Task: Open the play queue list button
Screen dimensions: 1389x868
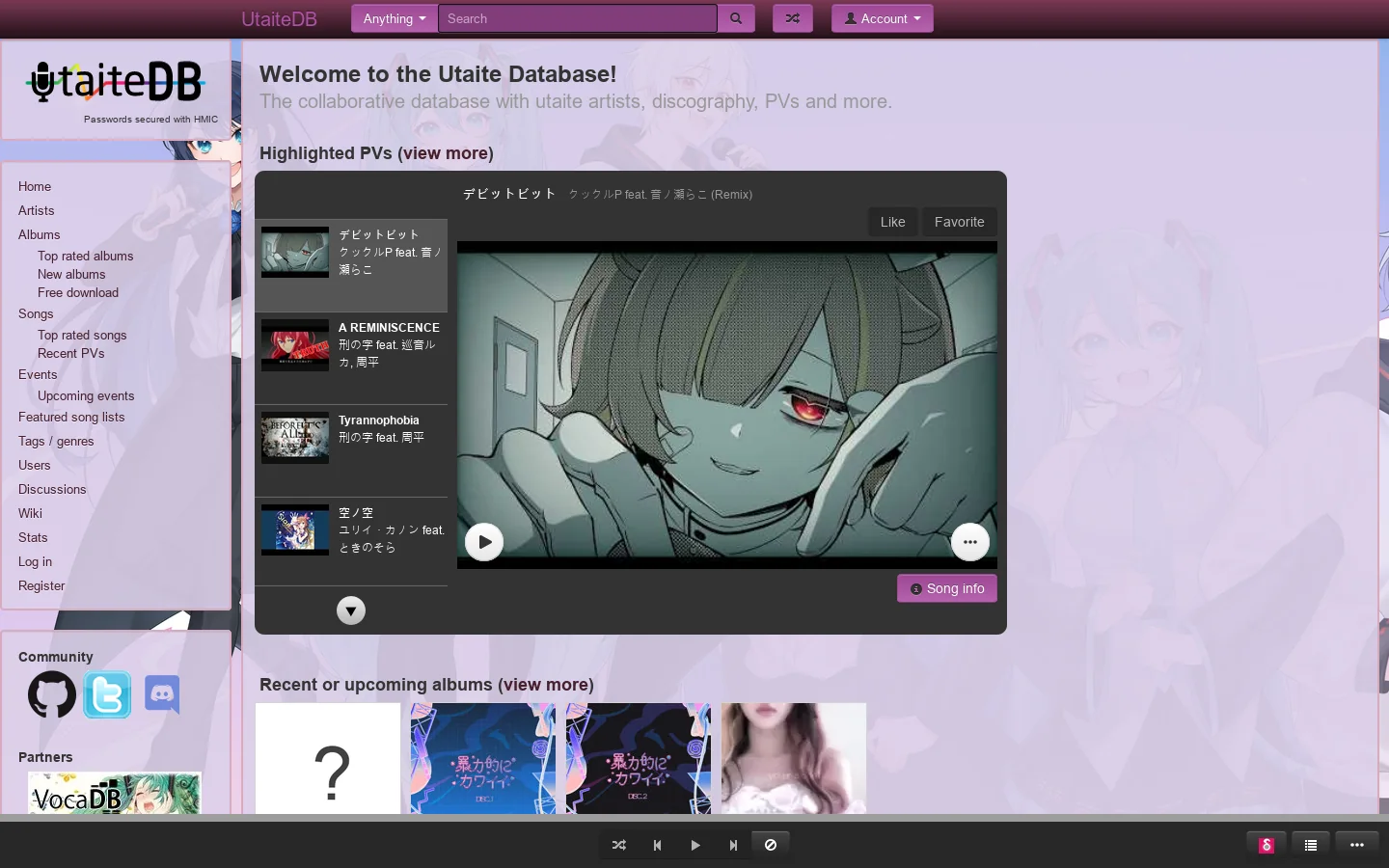Action: click(1311, 845)
